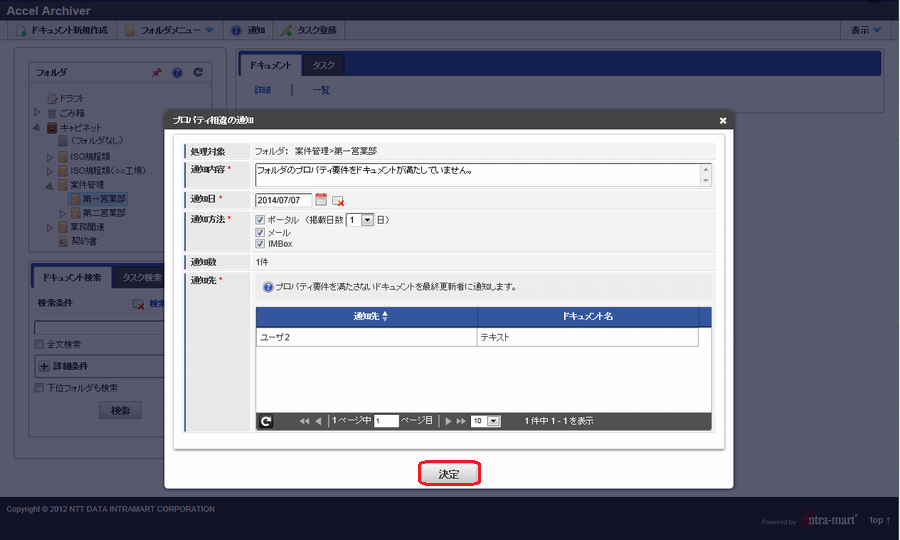Expand the 詳細条件 section

44,366
